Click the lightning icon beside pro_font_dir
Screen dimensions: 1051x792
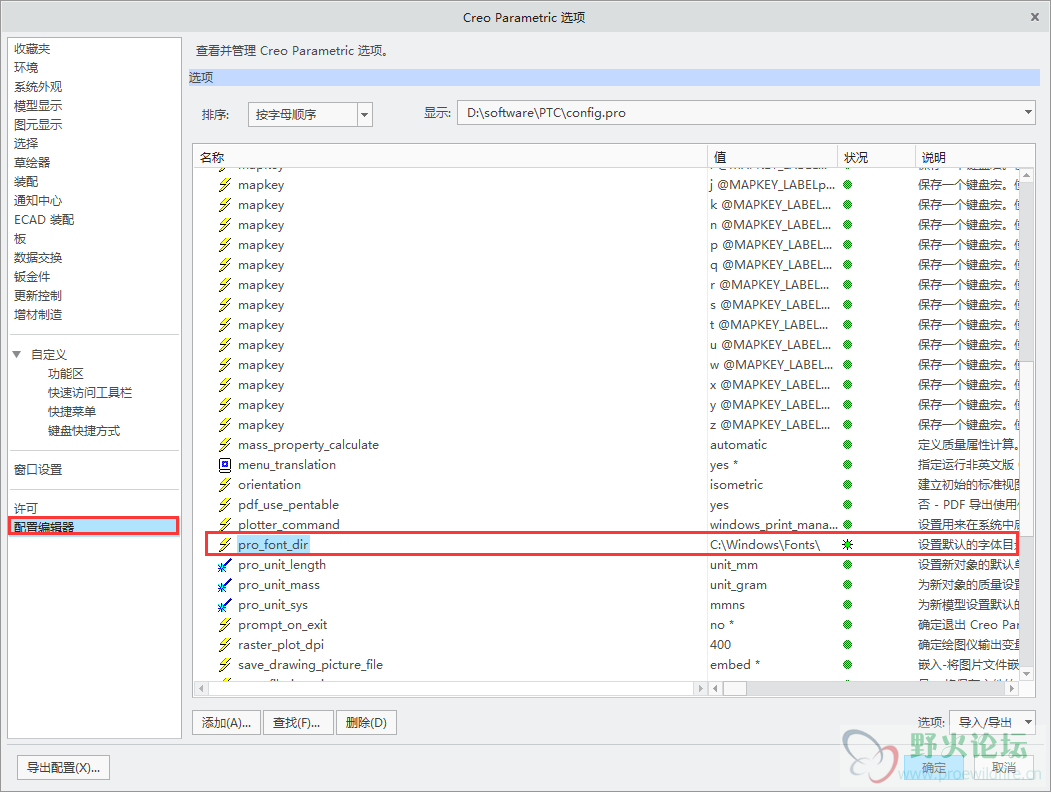tap(225, 545)
